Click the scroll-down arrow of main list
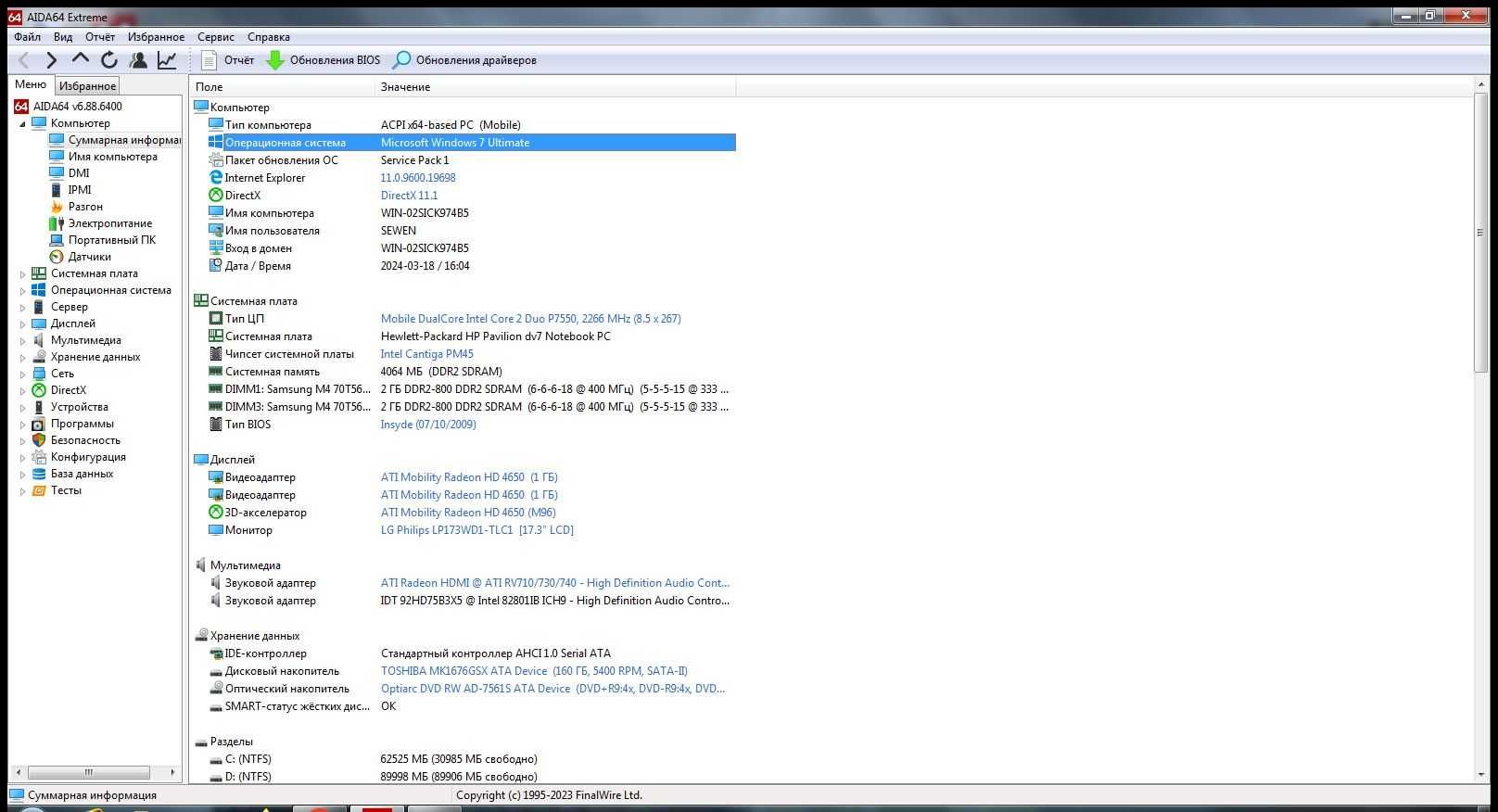The width and height of the screenshot is (1498, 812). 1480,775
